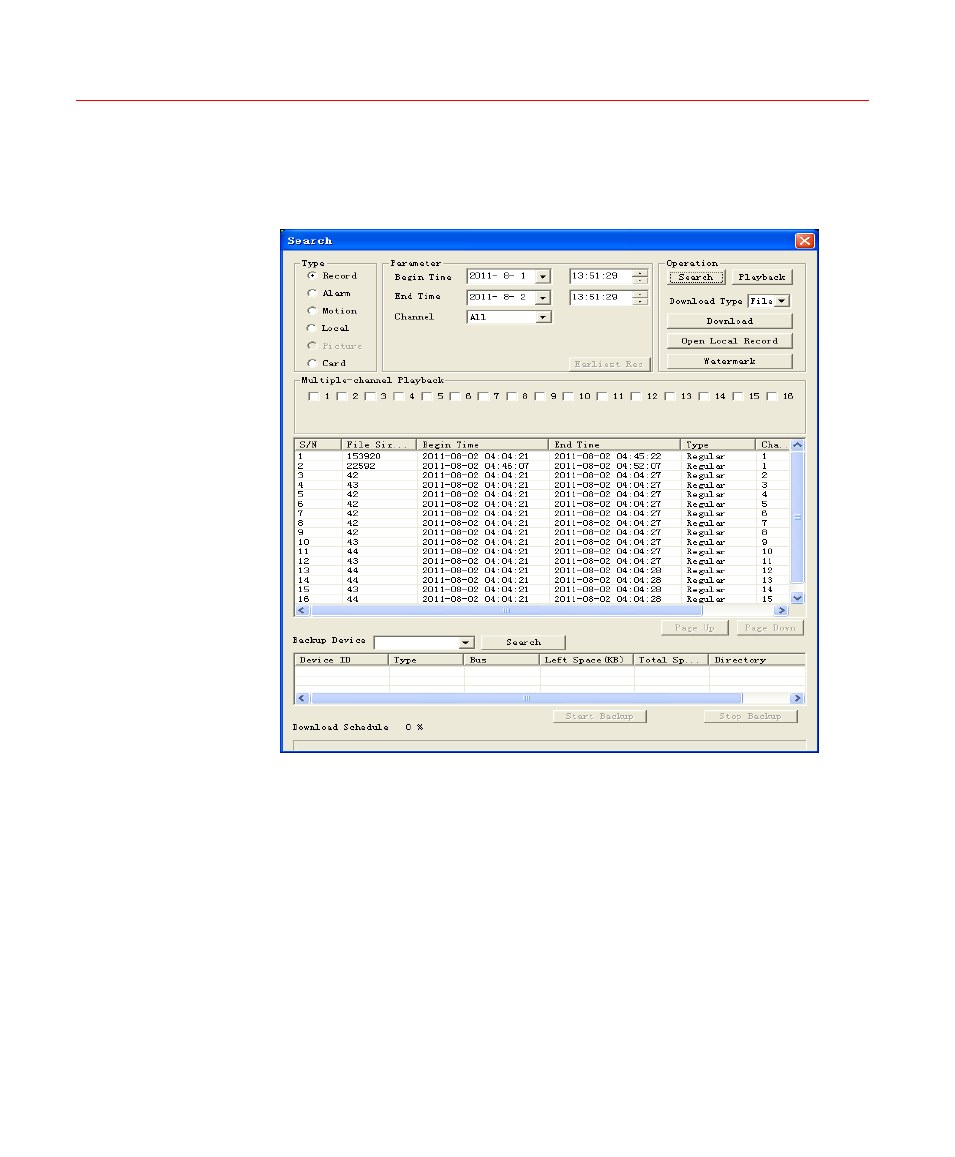Check multiple-channel playback box 10

point(568,396)
